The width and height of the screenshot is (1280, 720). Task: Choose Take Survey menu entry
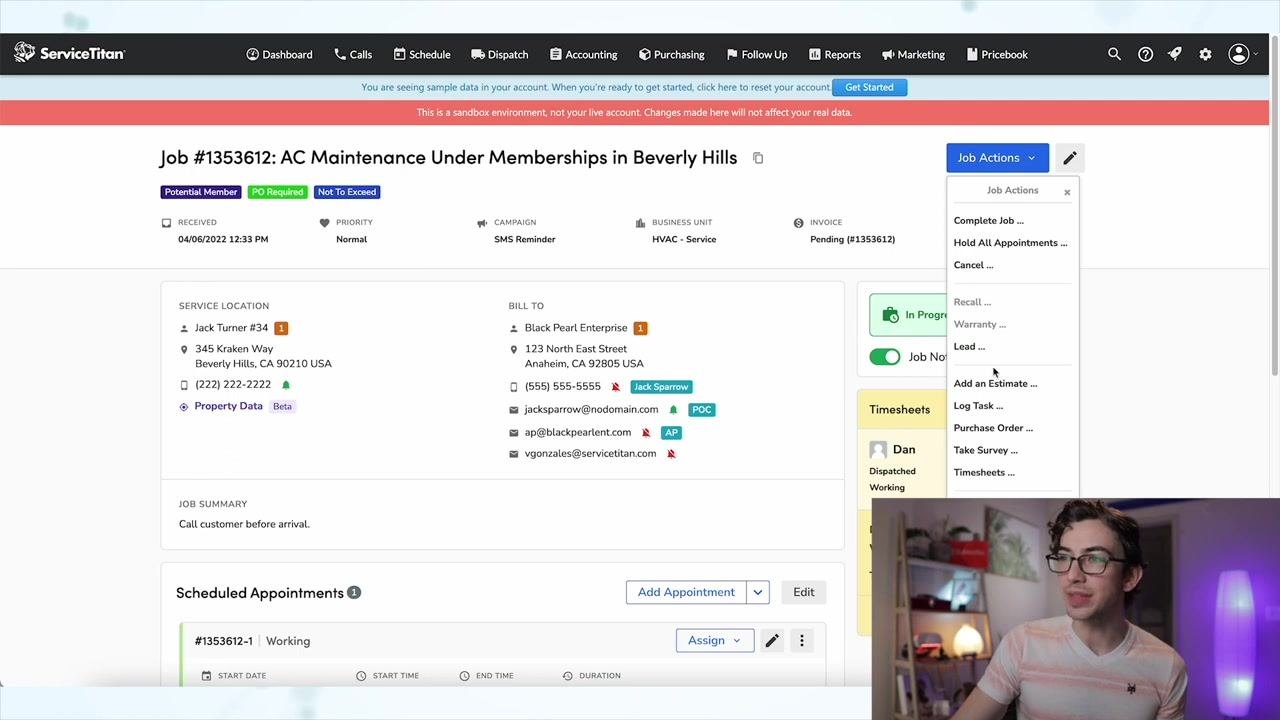pos(985,450)
